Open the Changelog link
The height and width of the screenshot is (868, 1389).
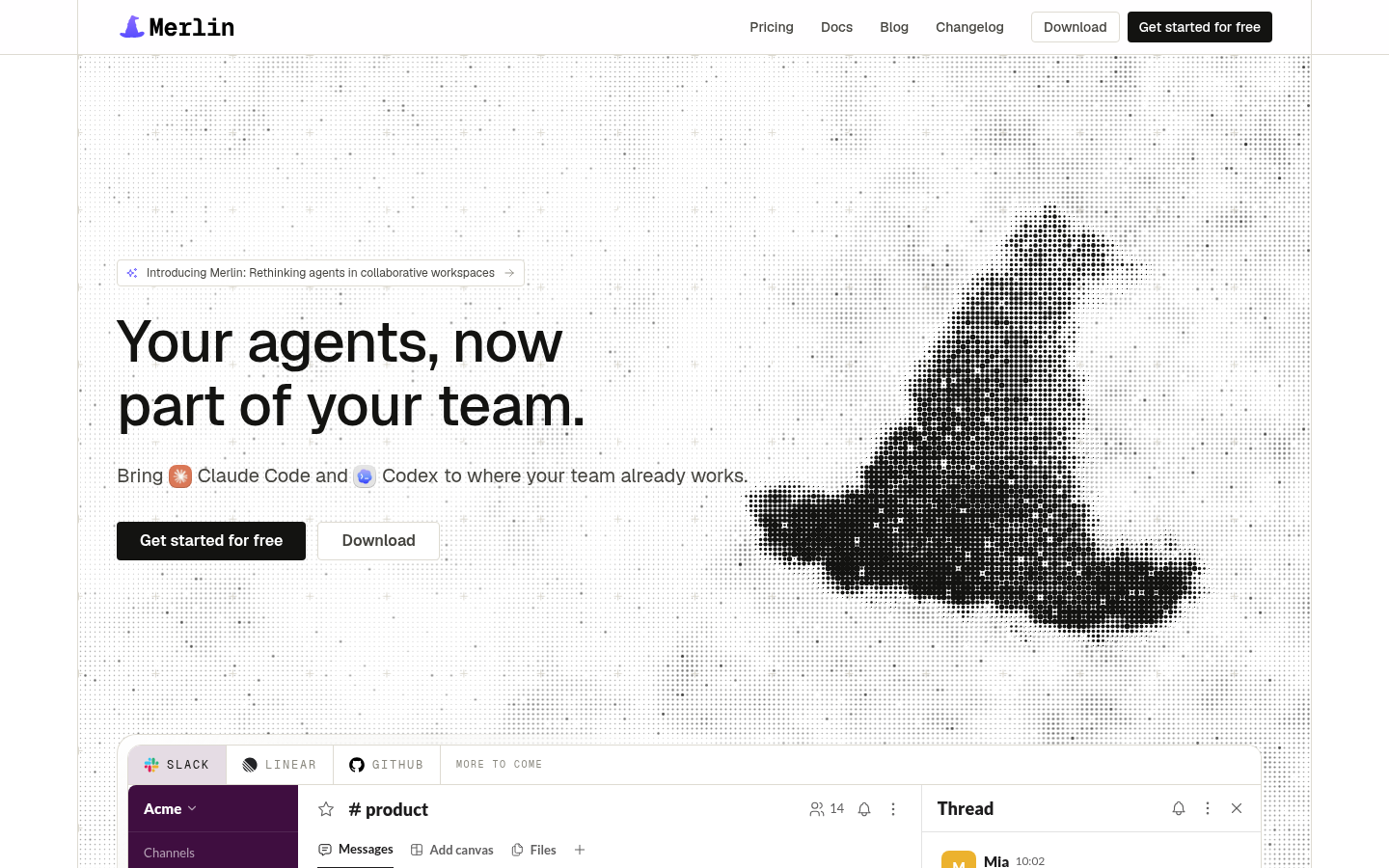click(x=969, y=27)
